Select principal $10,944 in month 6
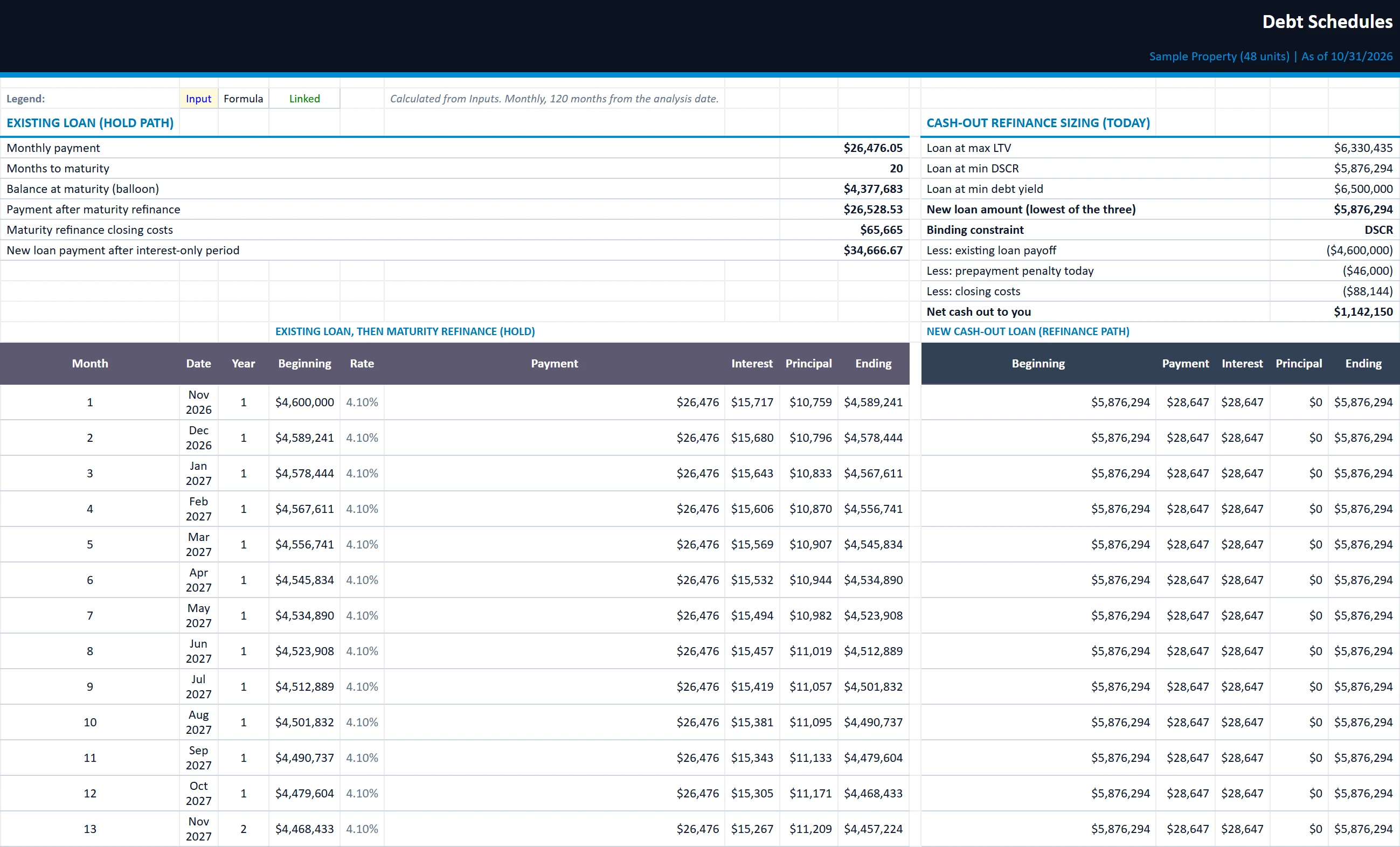The image size is (1400, 847). click(x=809, y=580)
